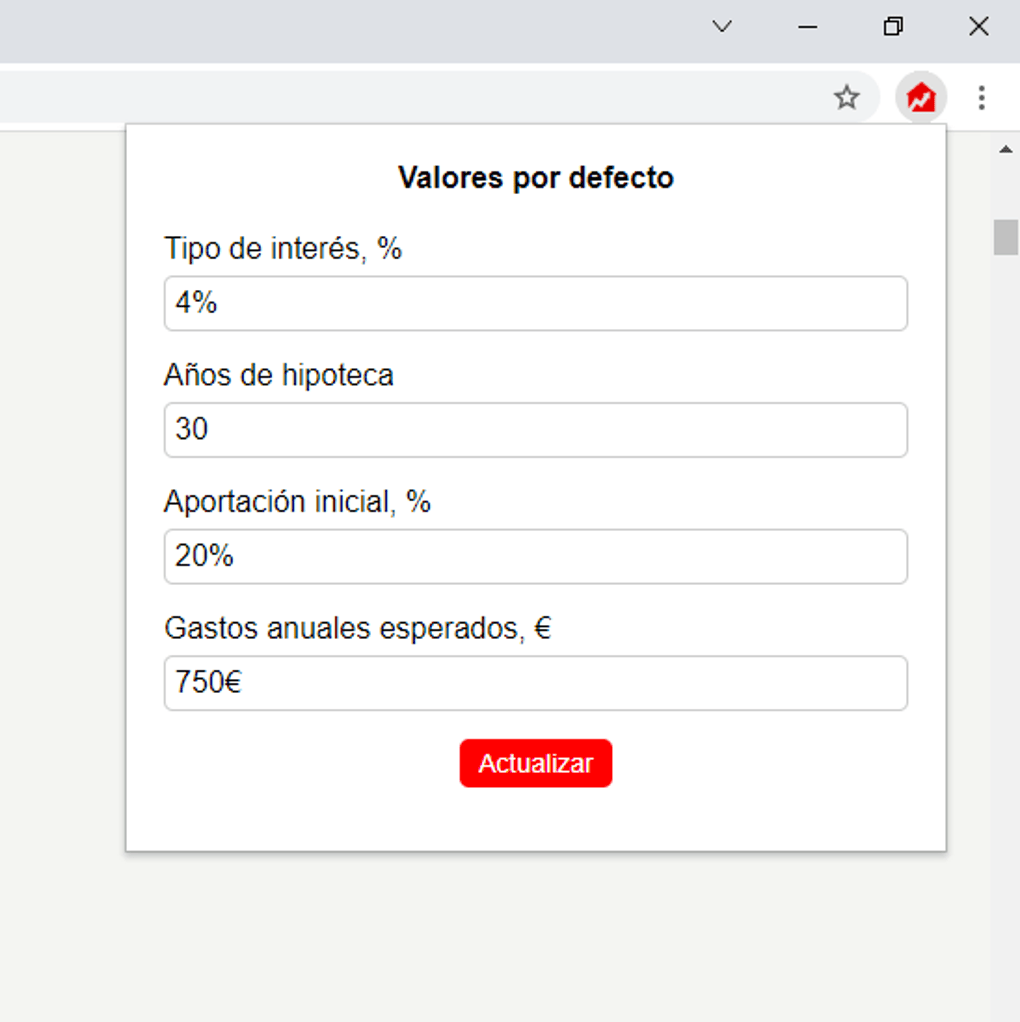Image resolution: width=1020 pixels, height=1022 pixels.
Task: Select the 20% down payment value
Action: click(202, 557)
